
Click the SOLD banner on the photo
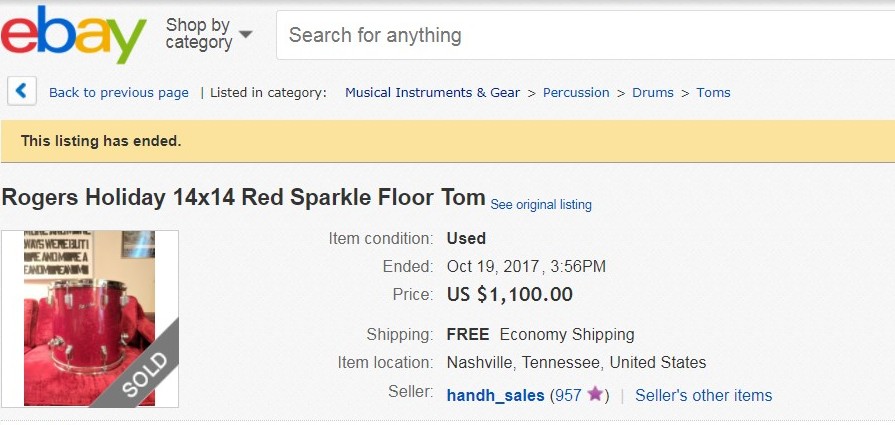tap(144, 374)
